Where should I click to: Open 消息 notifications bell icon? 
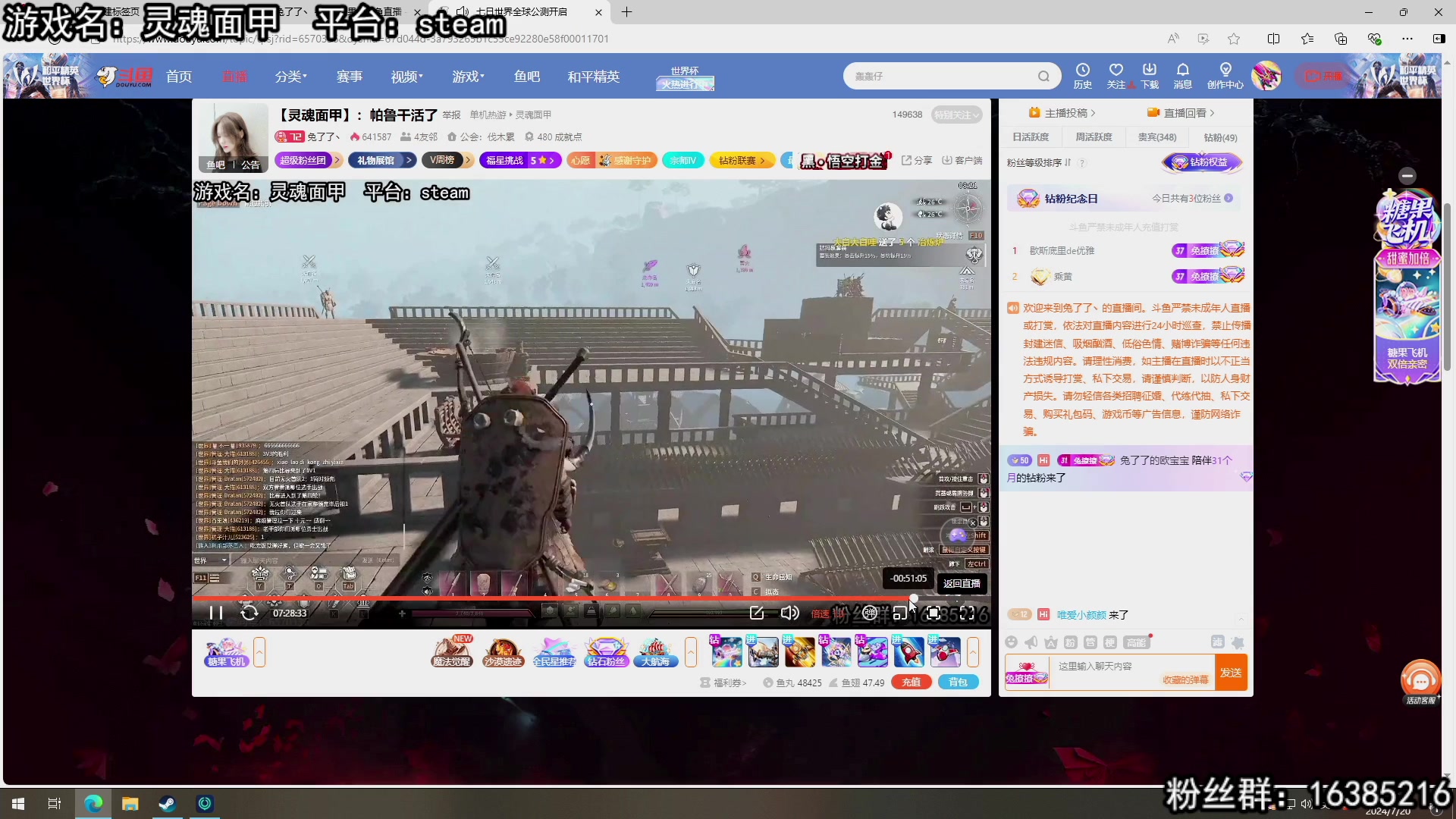pos(1182,76)
